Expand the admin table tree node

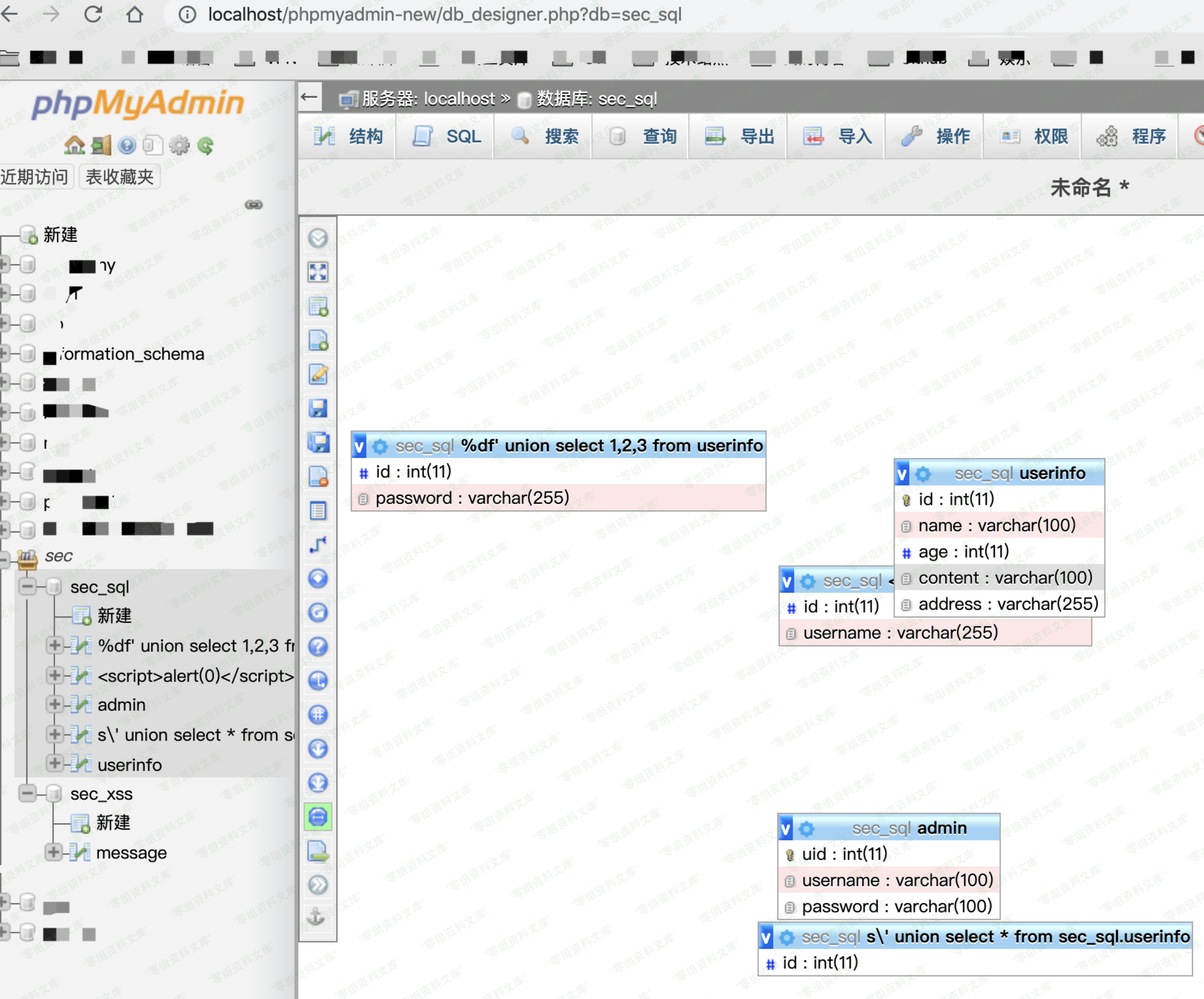pos(55,704)
